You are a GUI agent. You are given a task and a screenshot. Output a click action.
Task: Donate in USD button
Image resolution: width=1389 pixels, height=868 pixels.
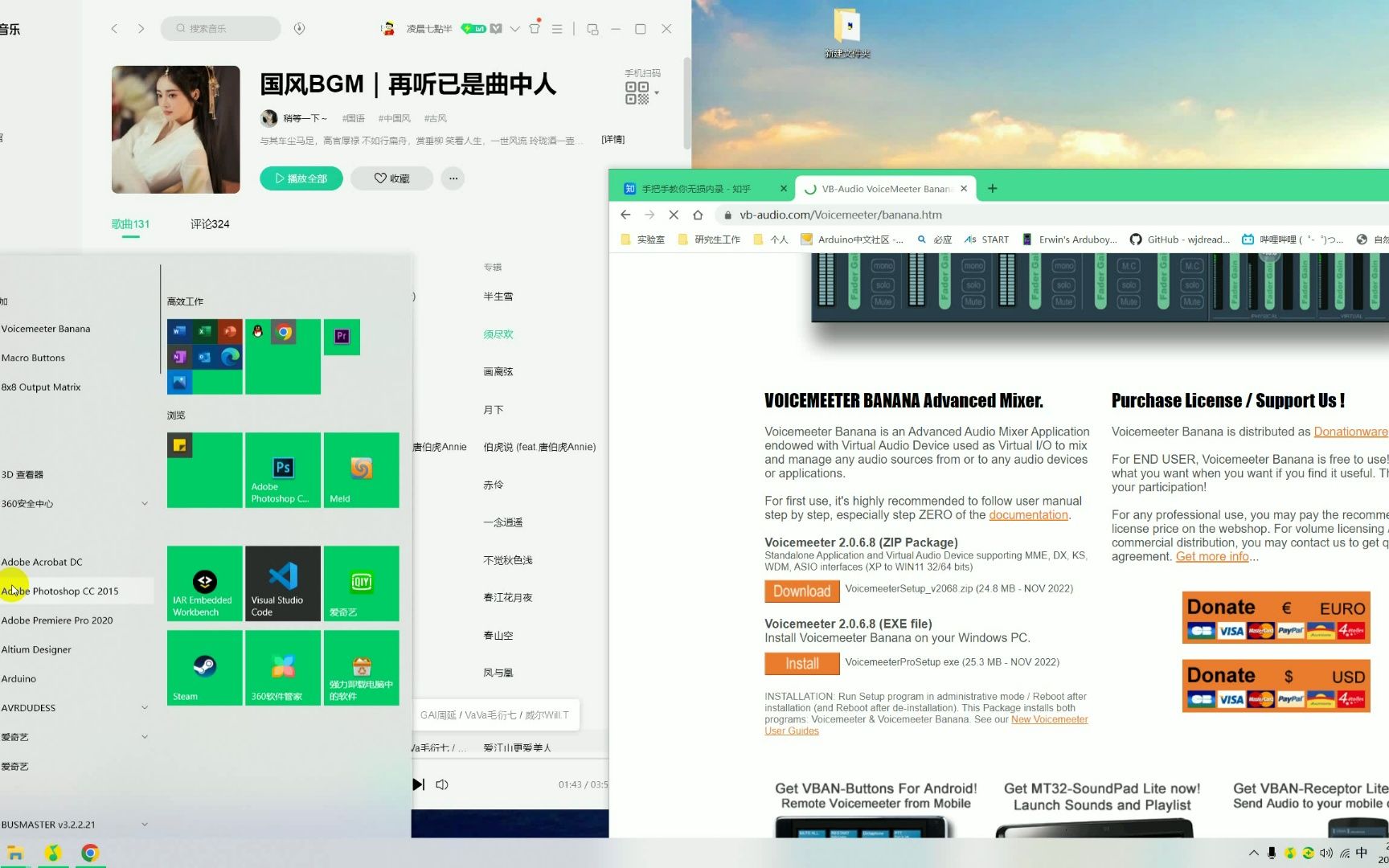(x=1276, y=686)
